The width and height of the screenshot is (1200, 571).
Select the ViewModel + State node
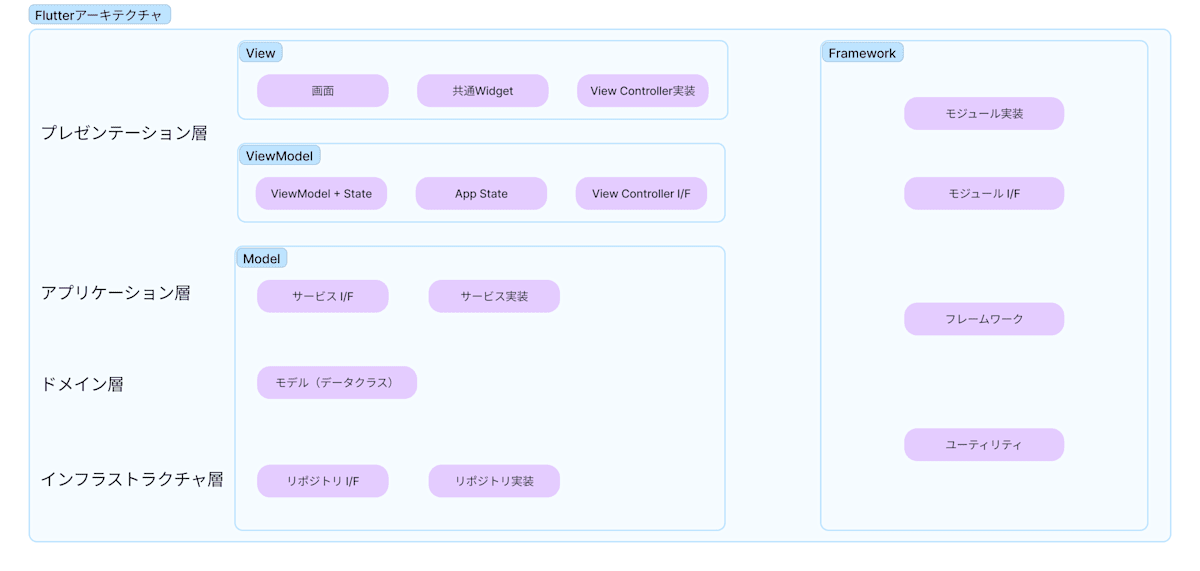click(321, 194)
